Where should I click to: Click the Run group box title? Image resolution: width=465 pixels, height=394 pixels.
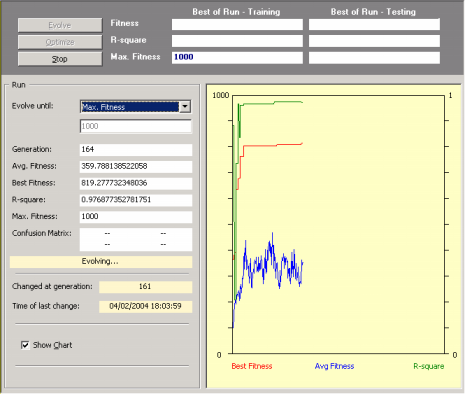click(19, 85)
